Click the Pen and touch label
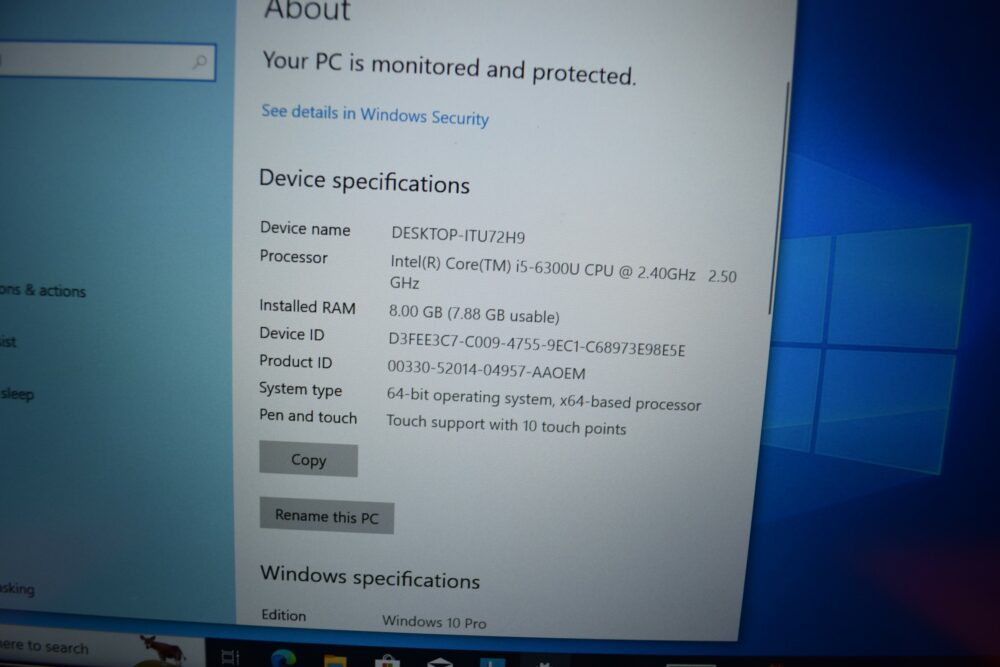 coord(308,416)
